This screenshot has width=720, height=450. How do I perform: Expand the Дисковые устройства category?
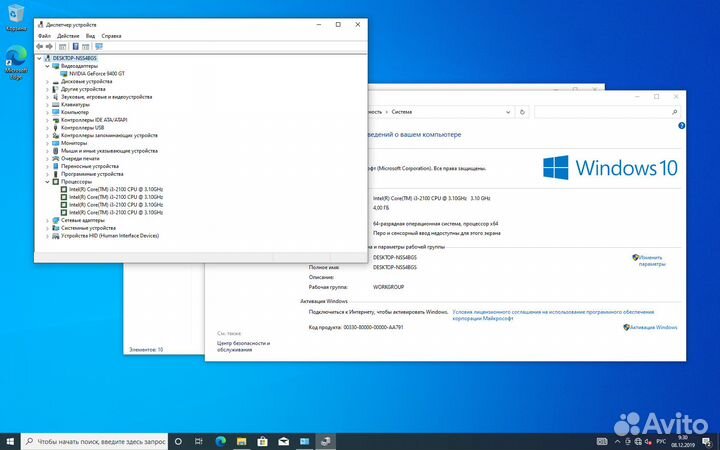tap(47, 82)
